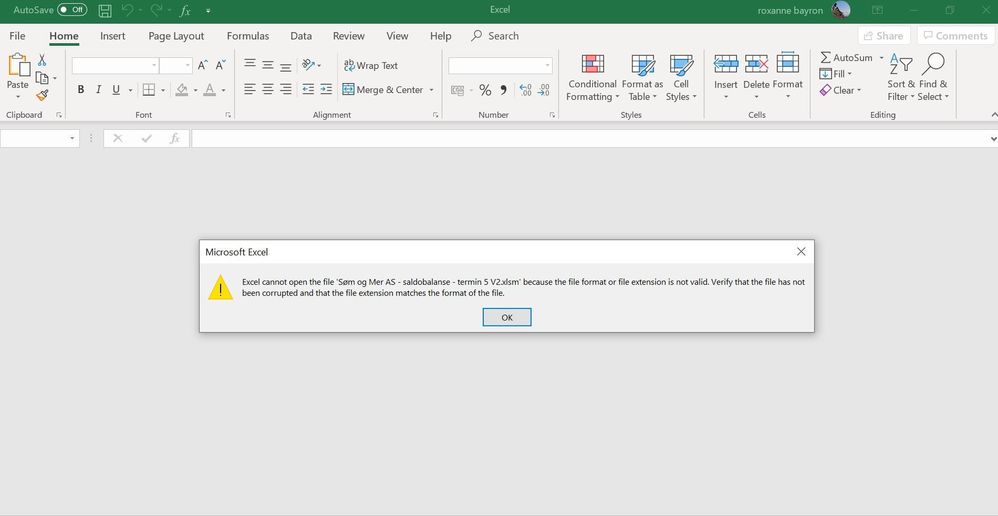Expand the Font Color dropdown arrow
998x516 pixels.
click(223, 90)
